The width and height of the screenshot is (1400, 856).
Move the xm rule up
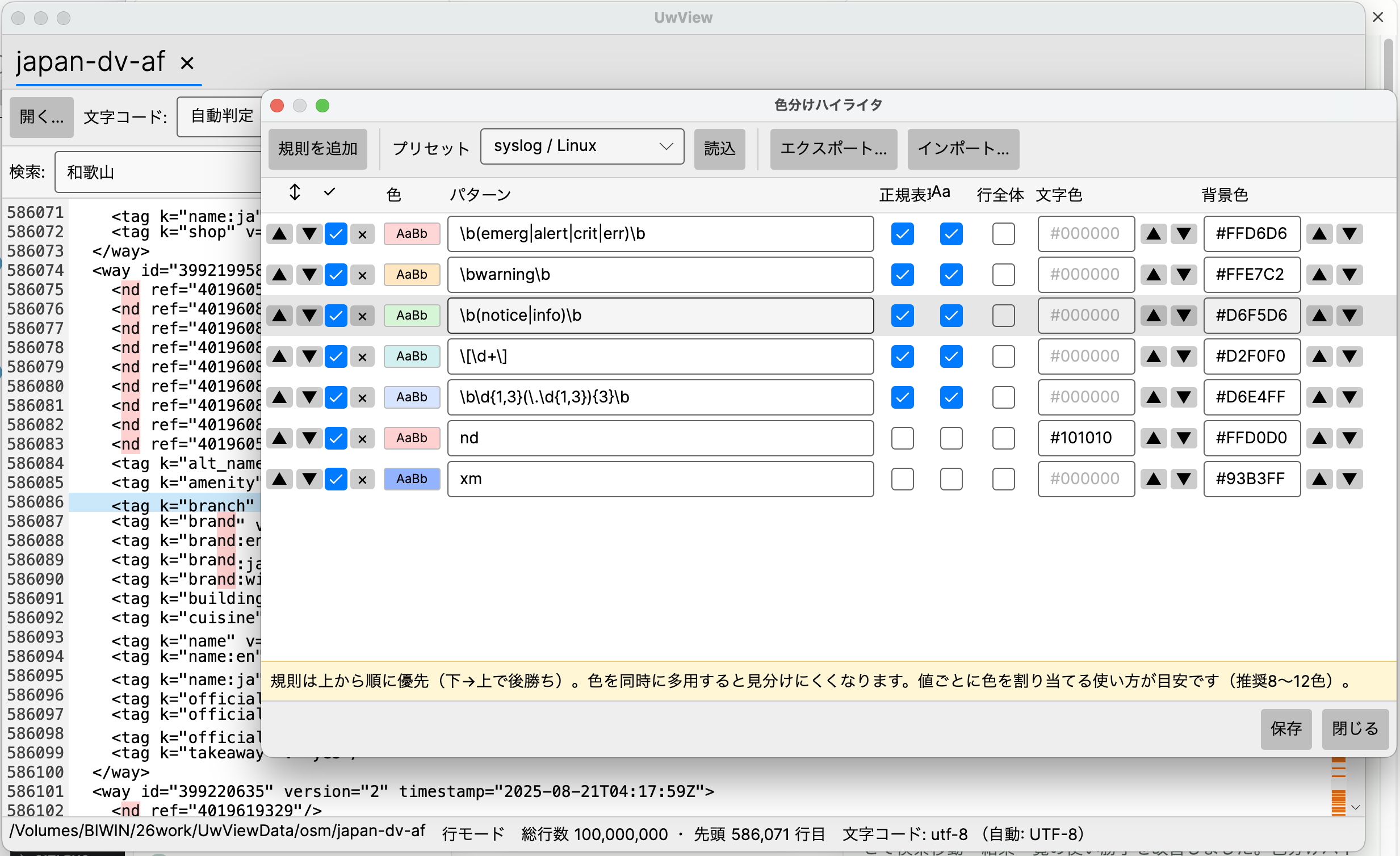279,480
